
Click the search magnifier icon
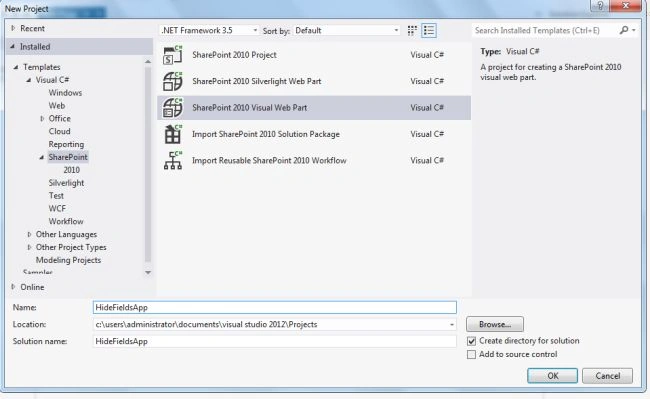coord(623,30)
